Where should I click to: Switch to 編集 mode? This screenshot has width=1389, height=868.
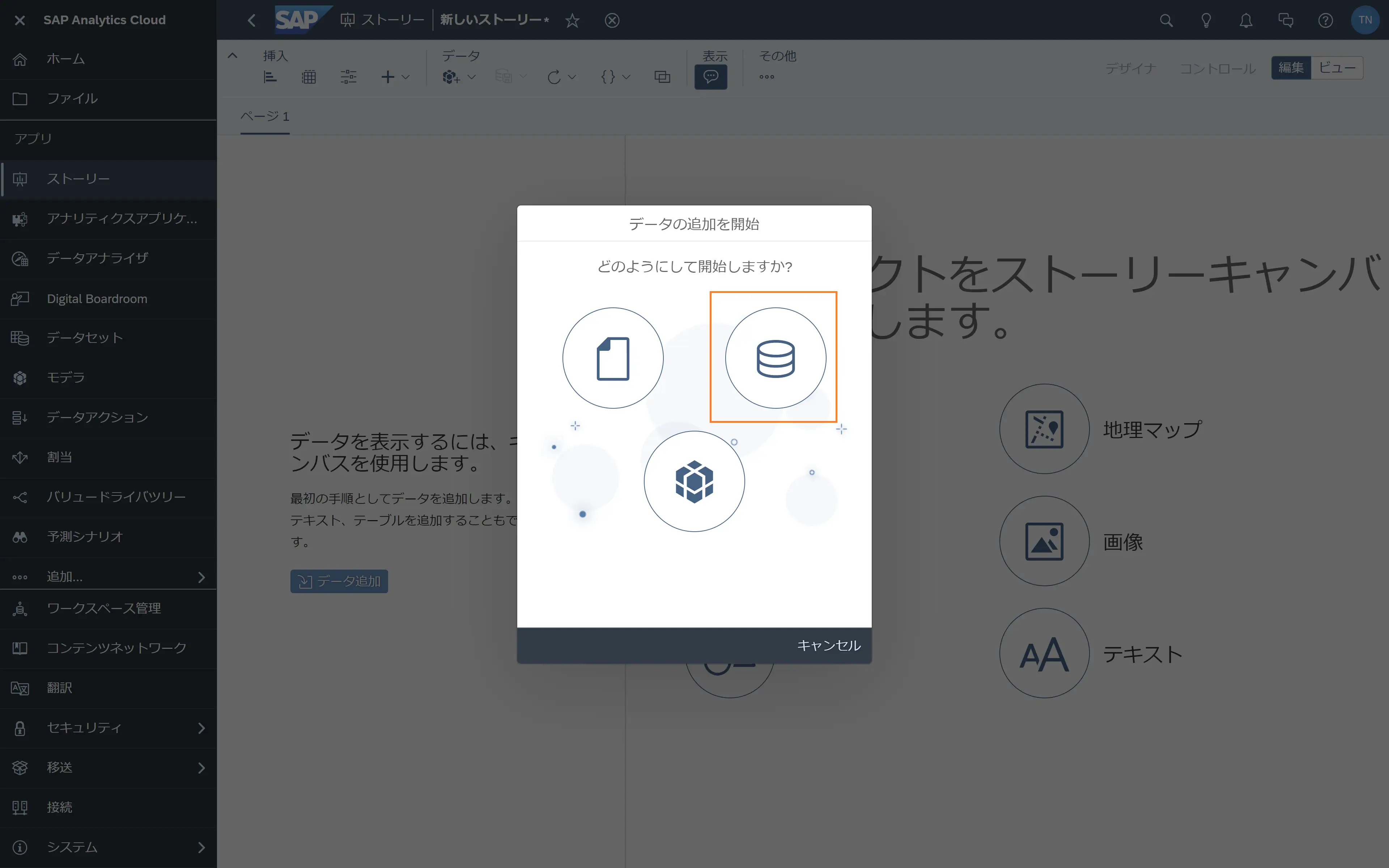[x=1291, y=68]
